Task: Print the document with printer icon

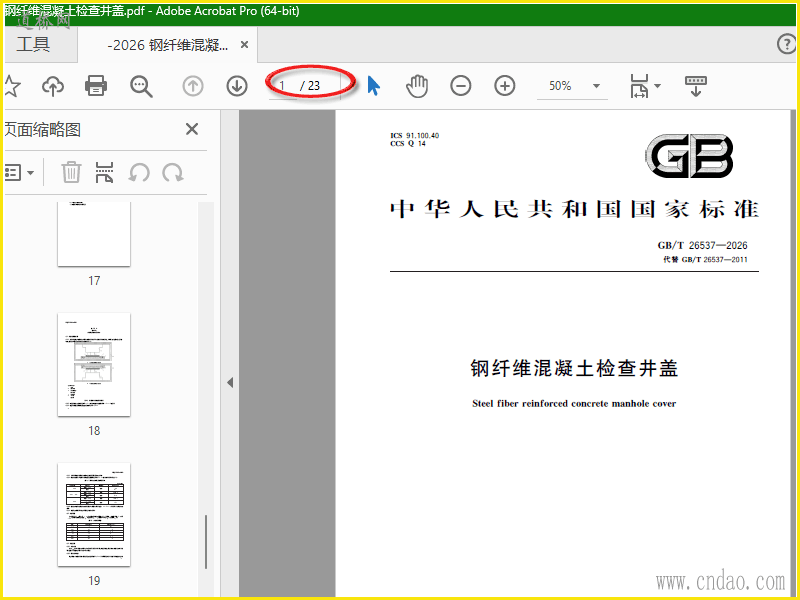Action: (x=96, y=86)
